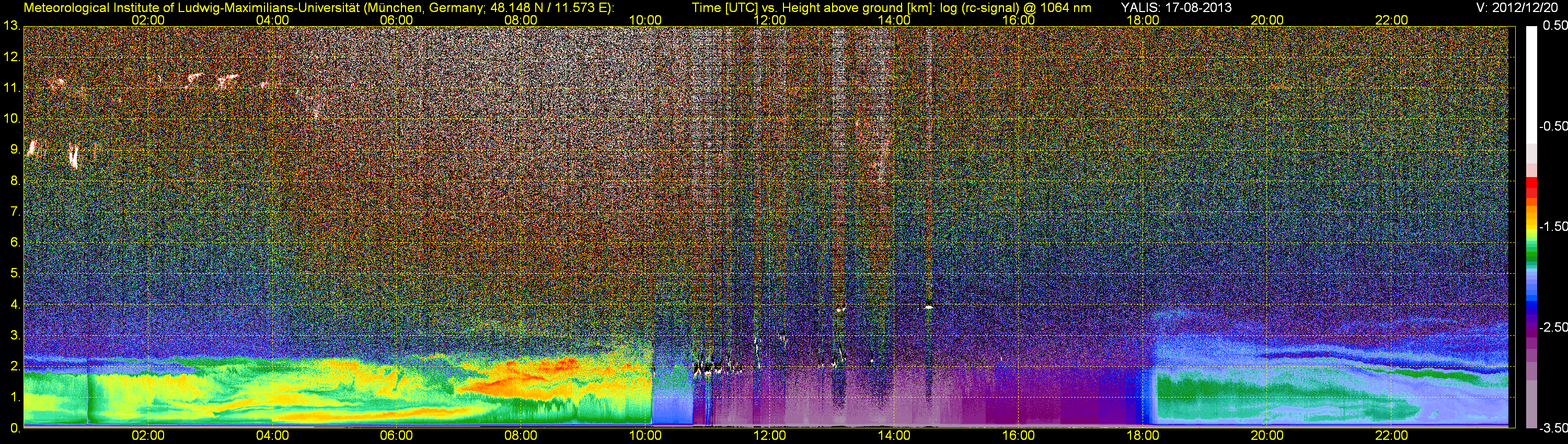This screenshot has height=444, width=1568.
Task: Click the '11.' height axis label
Action: [11, 88]
